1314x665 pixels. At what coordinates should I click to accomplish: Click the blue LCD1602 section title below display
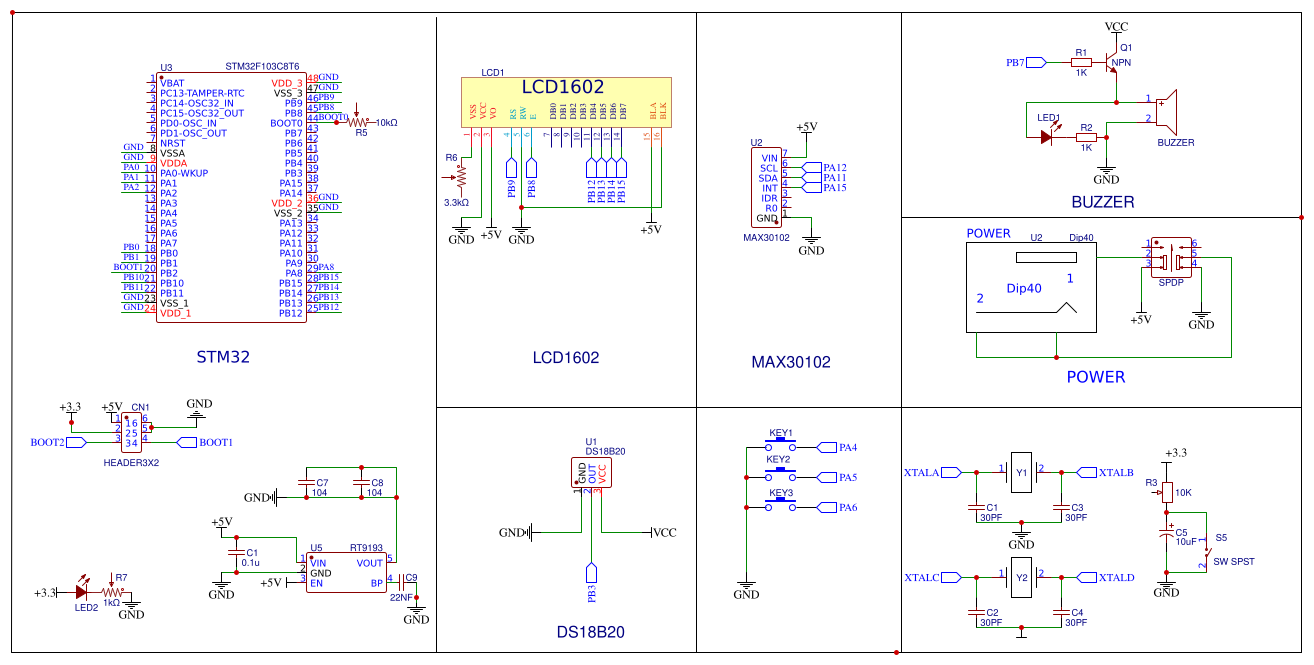(x=565, y=357)
